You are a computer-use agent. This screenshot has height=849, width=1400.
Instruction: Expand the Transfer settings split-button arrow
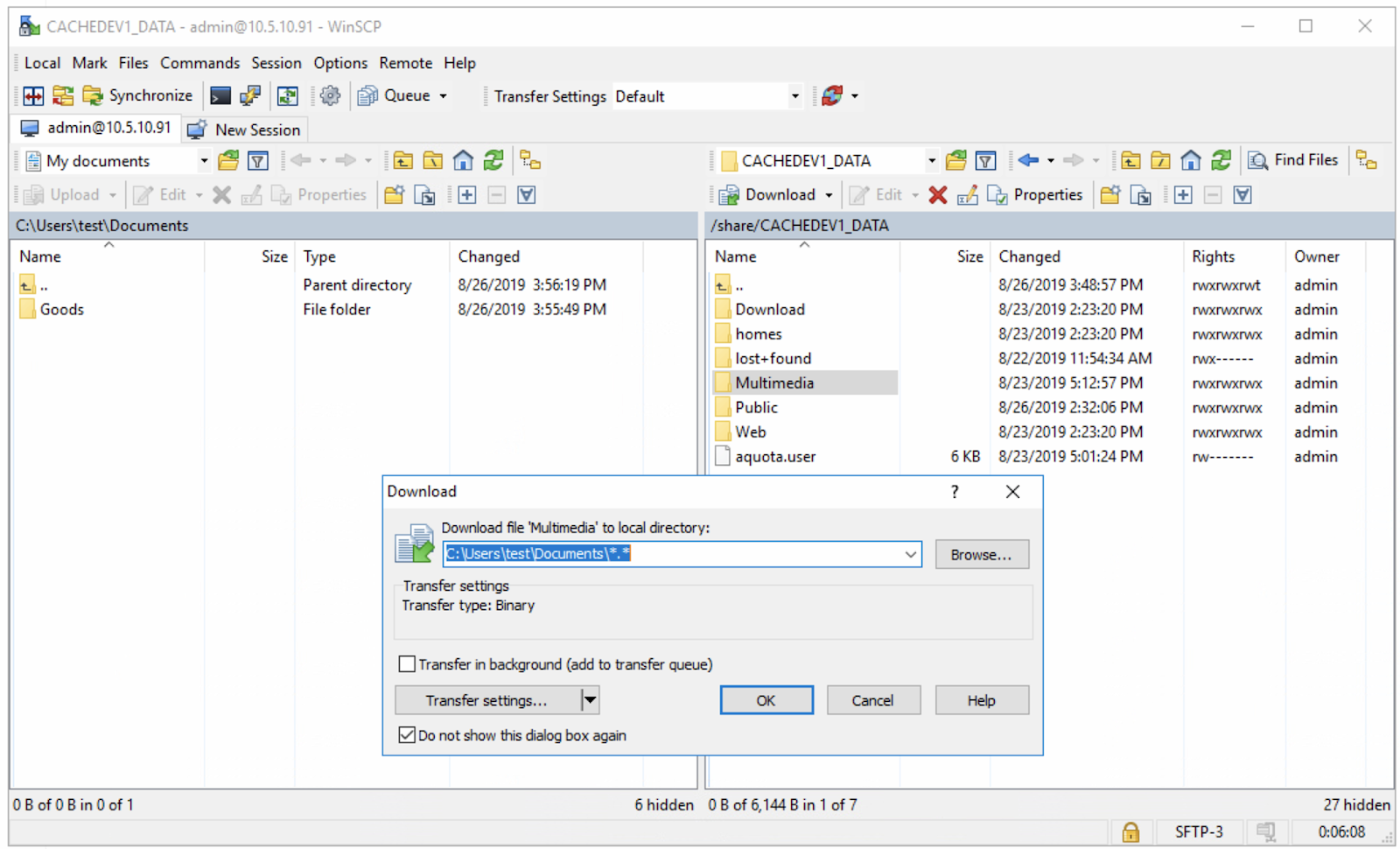[x=591, y=700]
